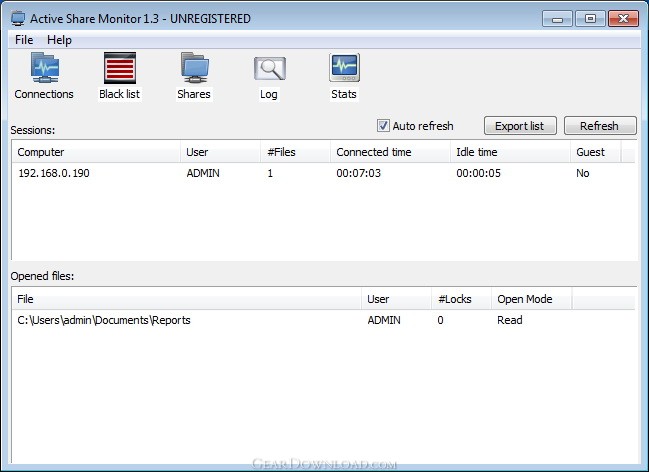Viewport: 649px width, 472px height.
Task: Uncheck the Auto refresh checkbox
Action: click(383, 125)
